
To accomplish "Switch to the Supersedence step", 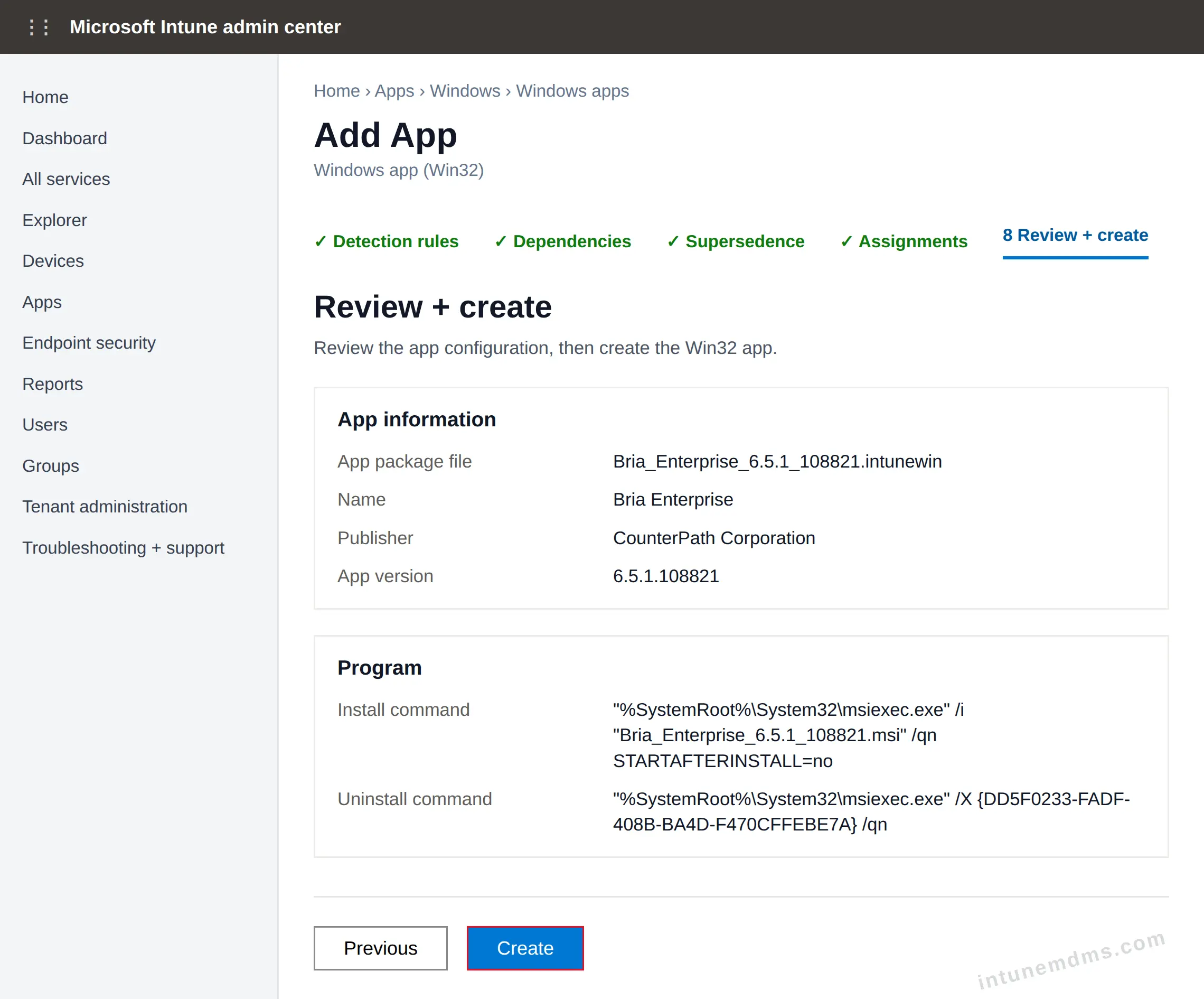I will pos(736,241).
